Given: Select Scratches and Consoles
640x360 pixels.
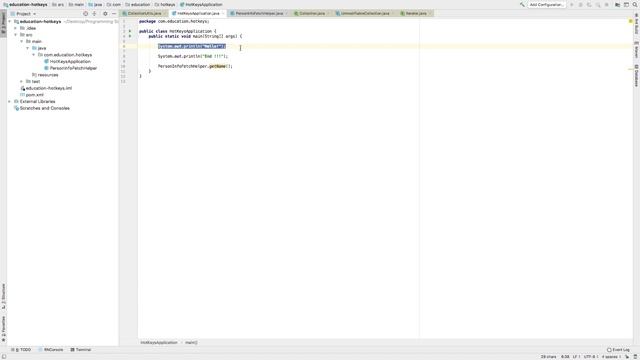Looking at the screenshot, I should pyautogui.click(x=42, y=108).
